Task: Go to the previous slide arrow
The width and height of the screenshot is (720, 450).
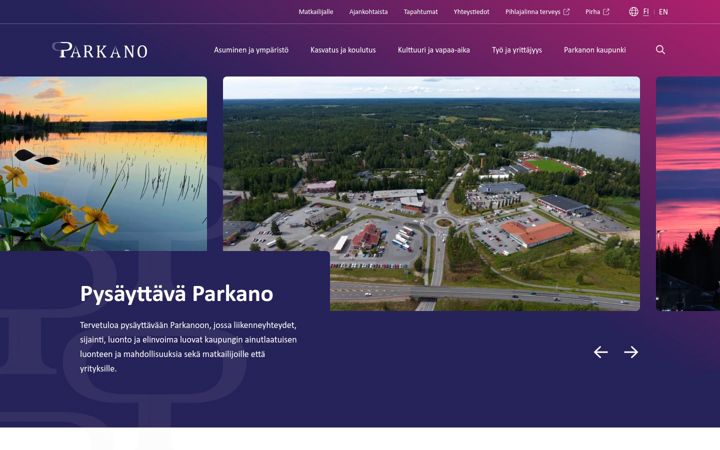Action: coord(601,352)
